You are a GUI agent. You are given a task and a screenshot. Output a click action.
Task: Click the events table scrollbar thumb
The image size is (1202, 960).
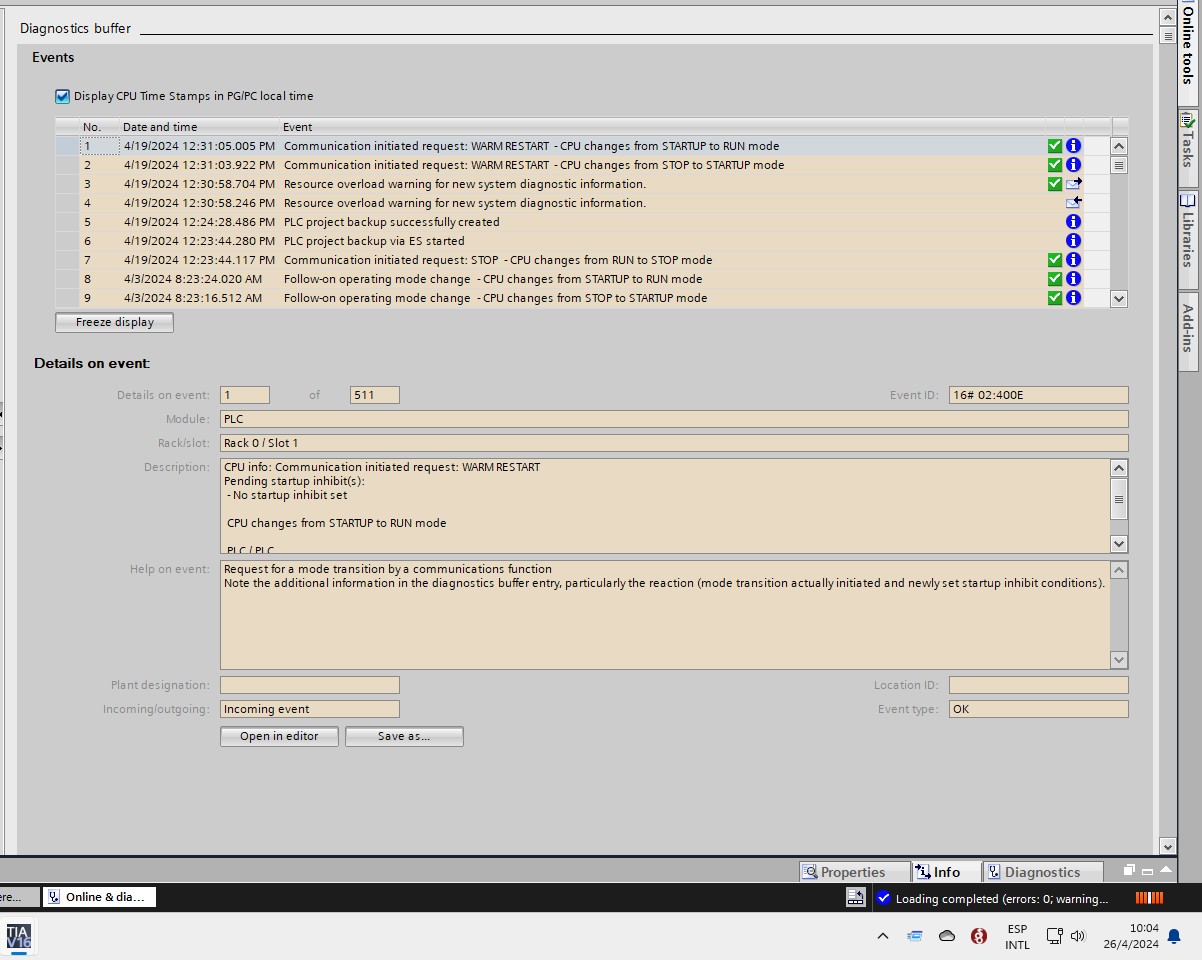click(x=1119, y=165)
